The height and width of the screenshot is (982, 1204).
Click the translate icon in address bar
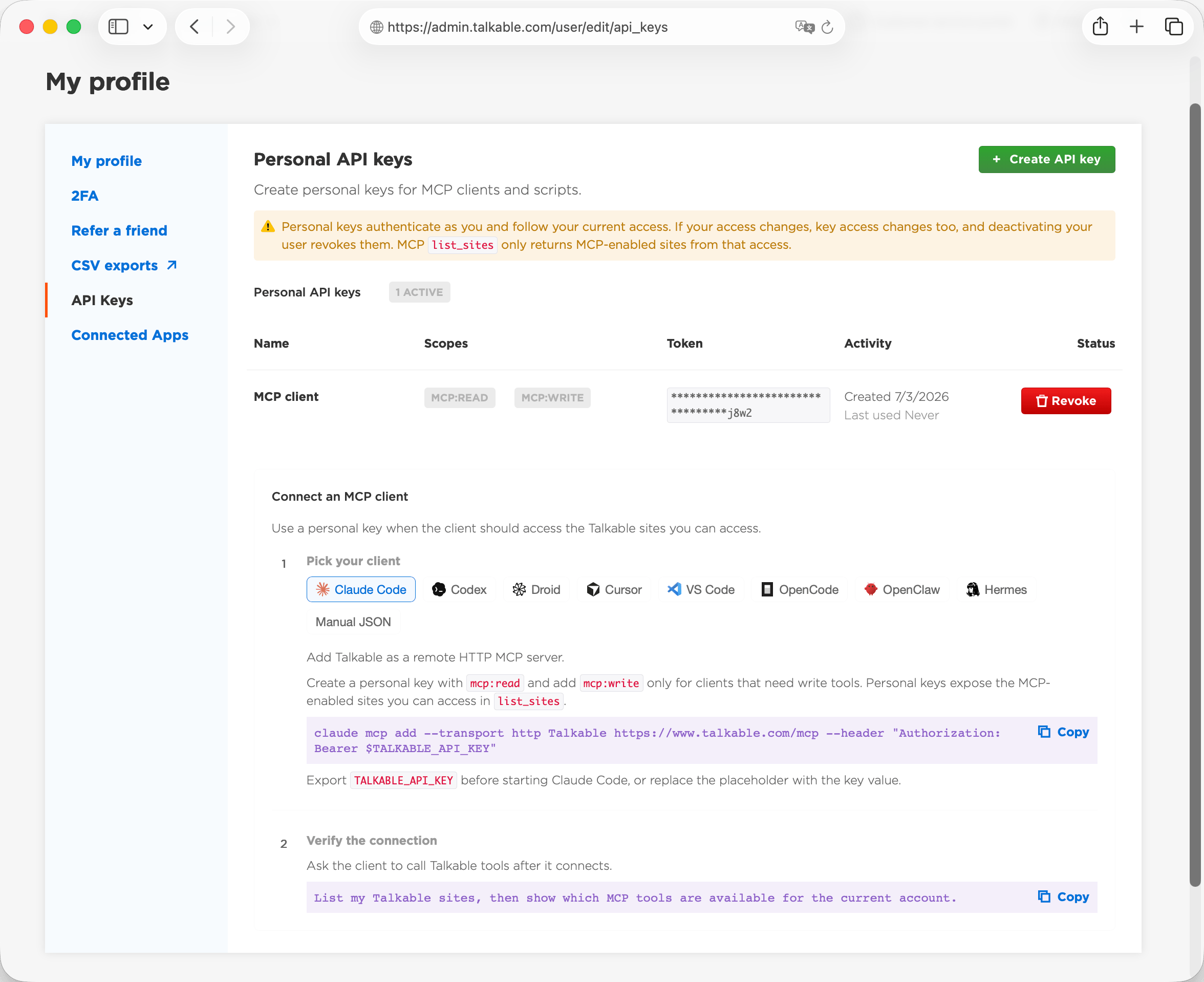804,27
